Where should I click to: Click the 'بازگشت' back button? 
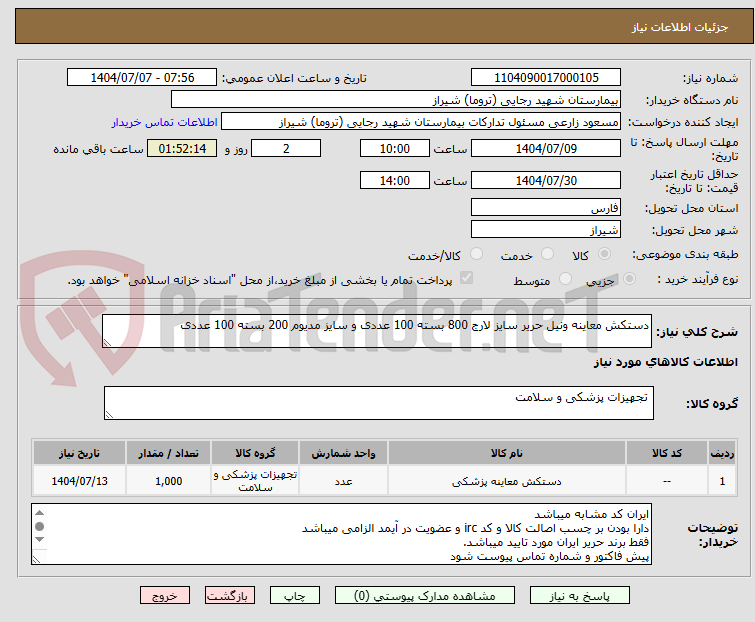[x=229, y=595]
